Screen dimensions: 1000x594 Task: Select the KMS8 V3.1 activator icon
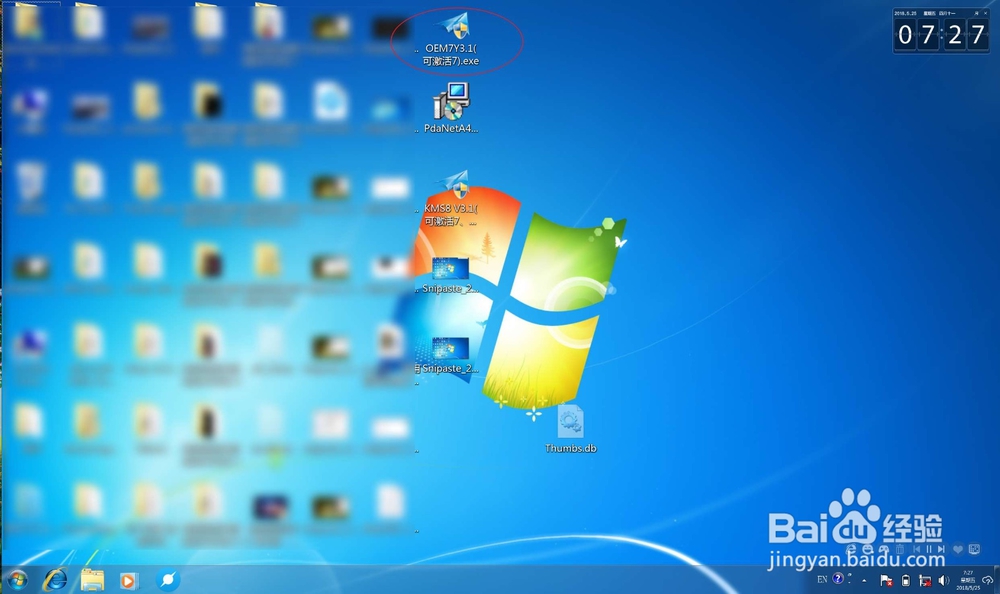point(452,198)
